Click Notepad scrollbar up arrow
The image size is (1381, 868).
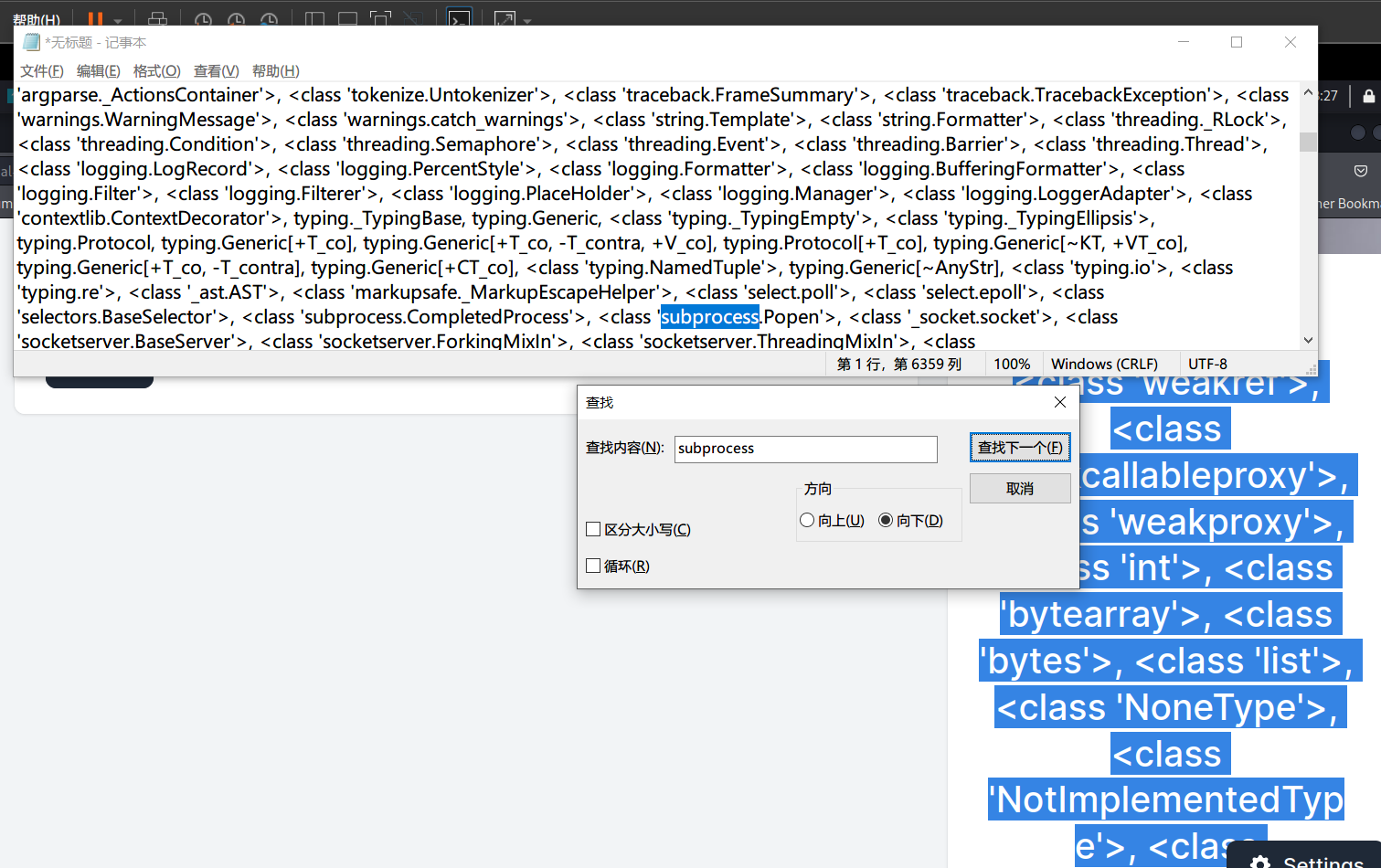tap(1309, 92)
